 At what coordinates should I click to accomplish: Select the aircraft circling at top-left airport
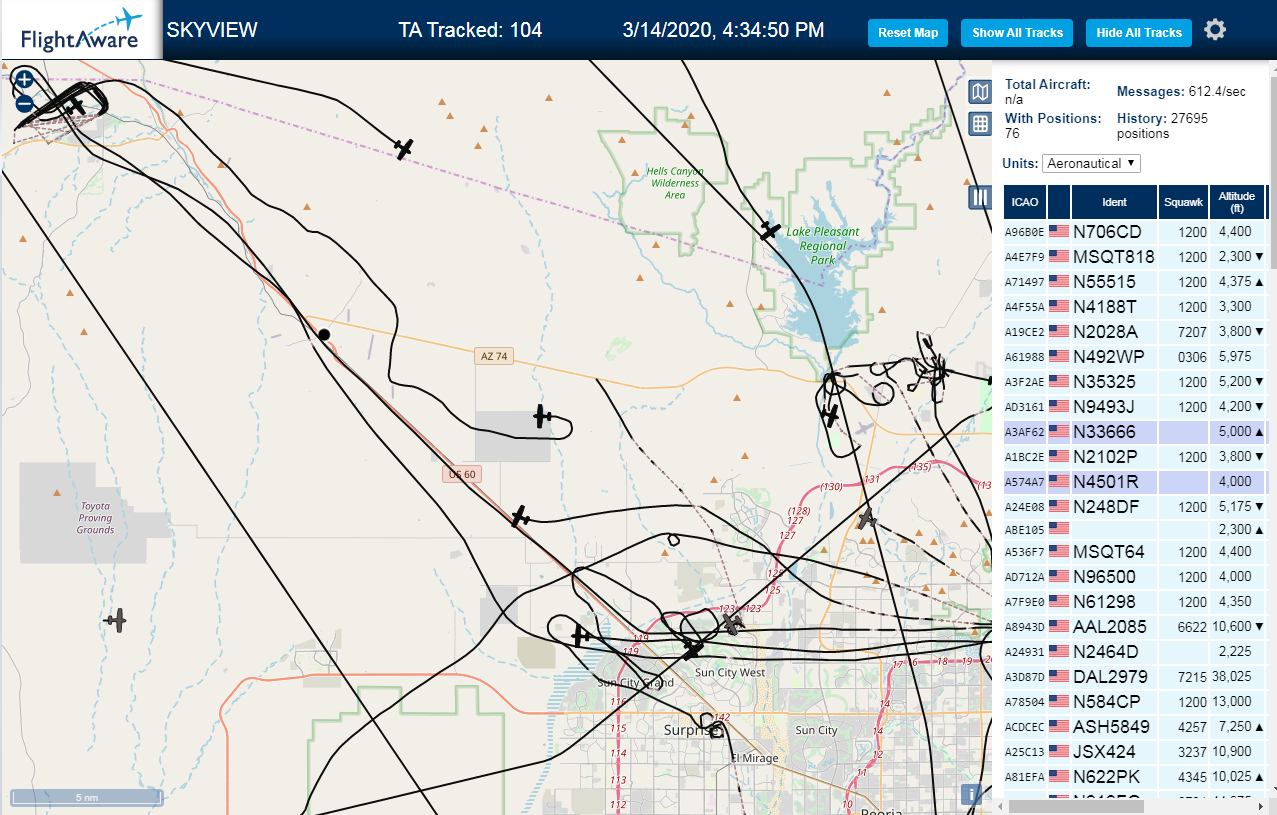pyautogui.click(x=75, y=106)
